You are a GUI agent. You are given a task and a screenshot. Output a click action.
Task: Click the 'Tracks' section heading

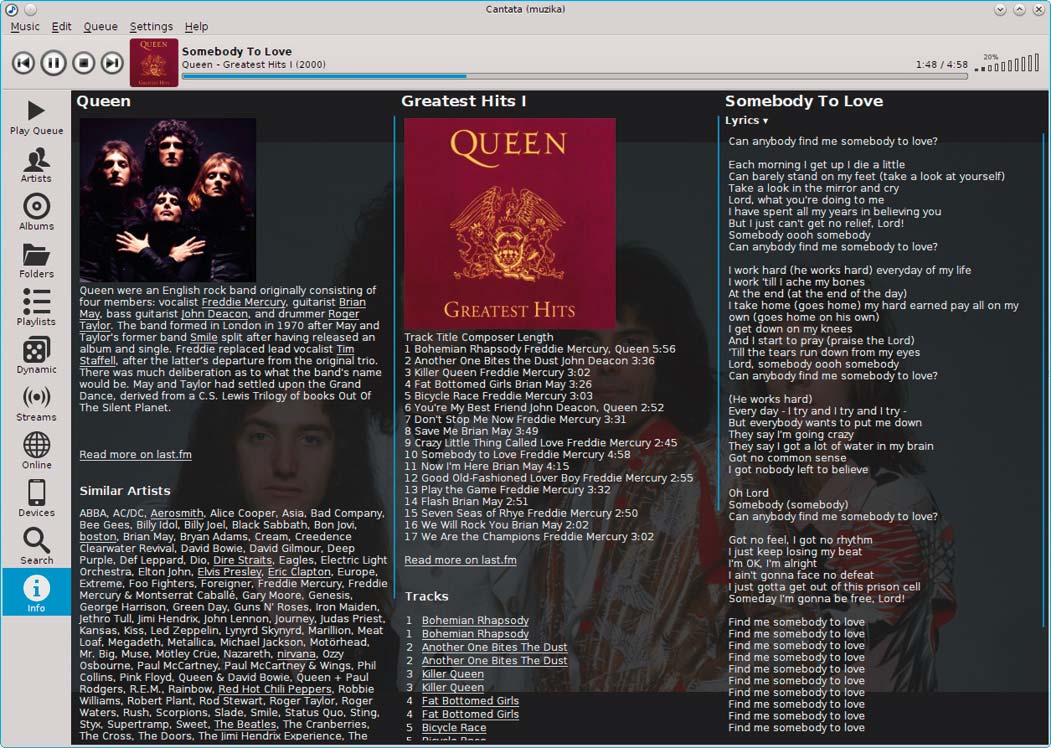point(426,597)
